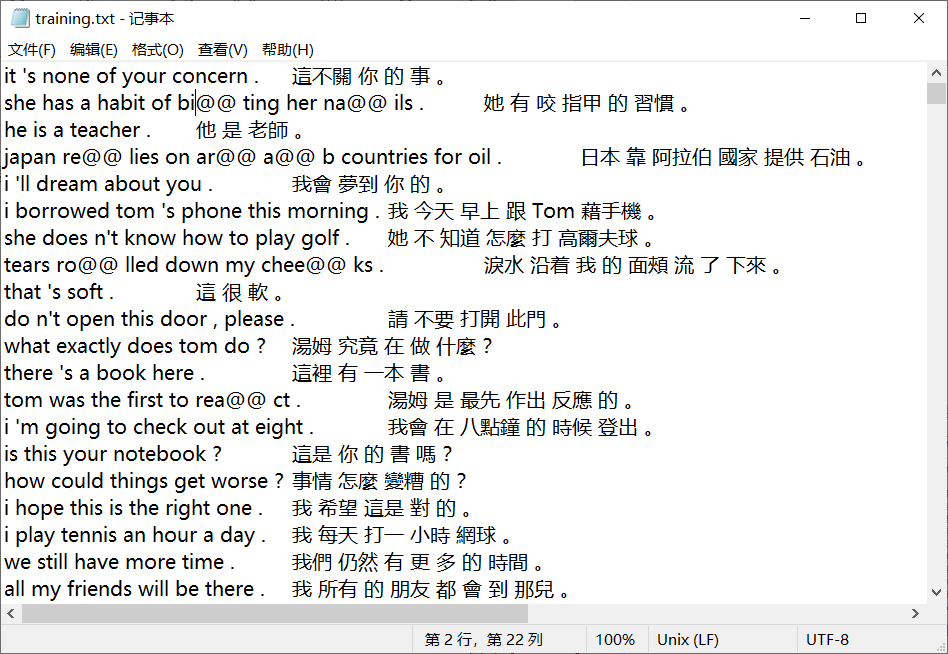Viewport: 948px width, 654px height.
Task: Open the 查看(V) menu
Action: 222,50
